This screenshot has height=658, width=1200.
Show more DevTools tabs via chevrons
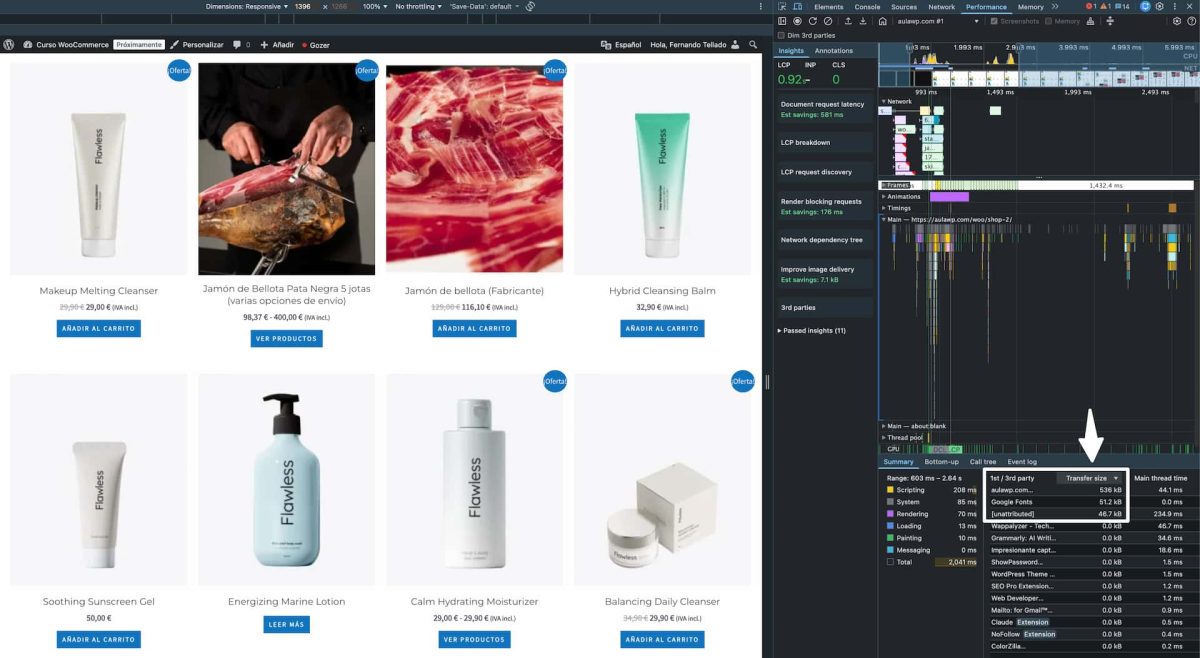pos(1055,7)
